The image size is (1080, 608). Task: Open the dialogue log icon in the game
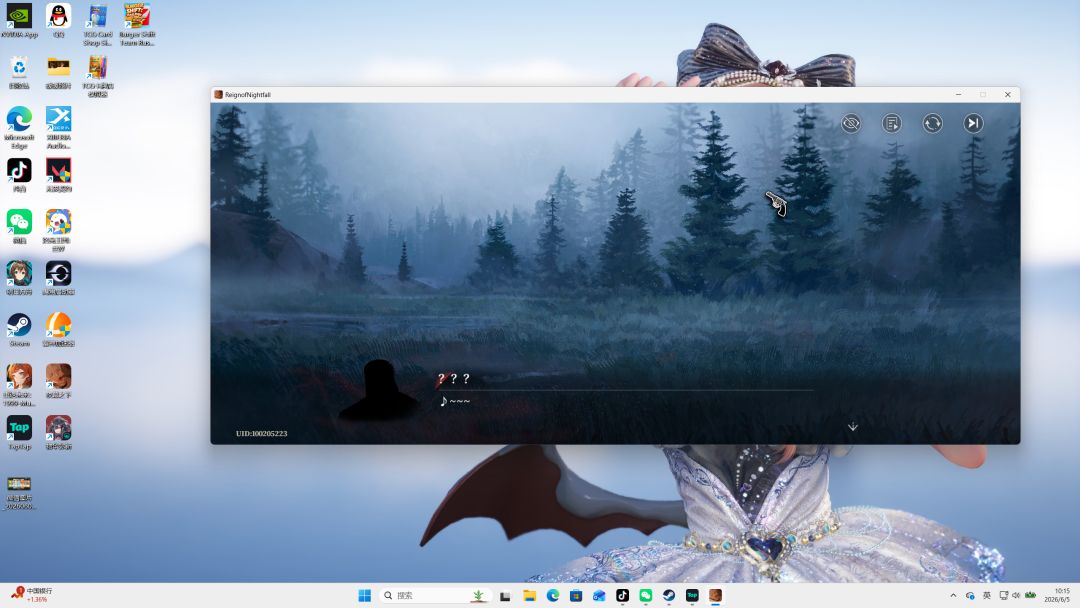[x=892, y=123]
